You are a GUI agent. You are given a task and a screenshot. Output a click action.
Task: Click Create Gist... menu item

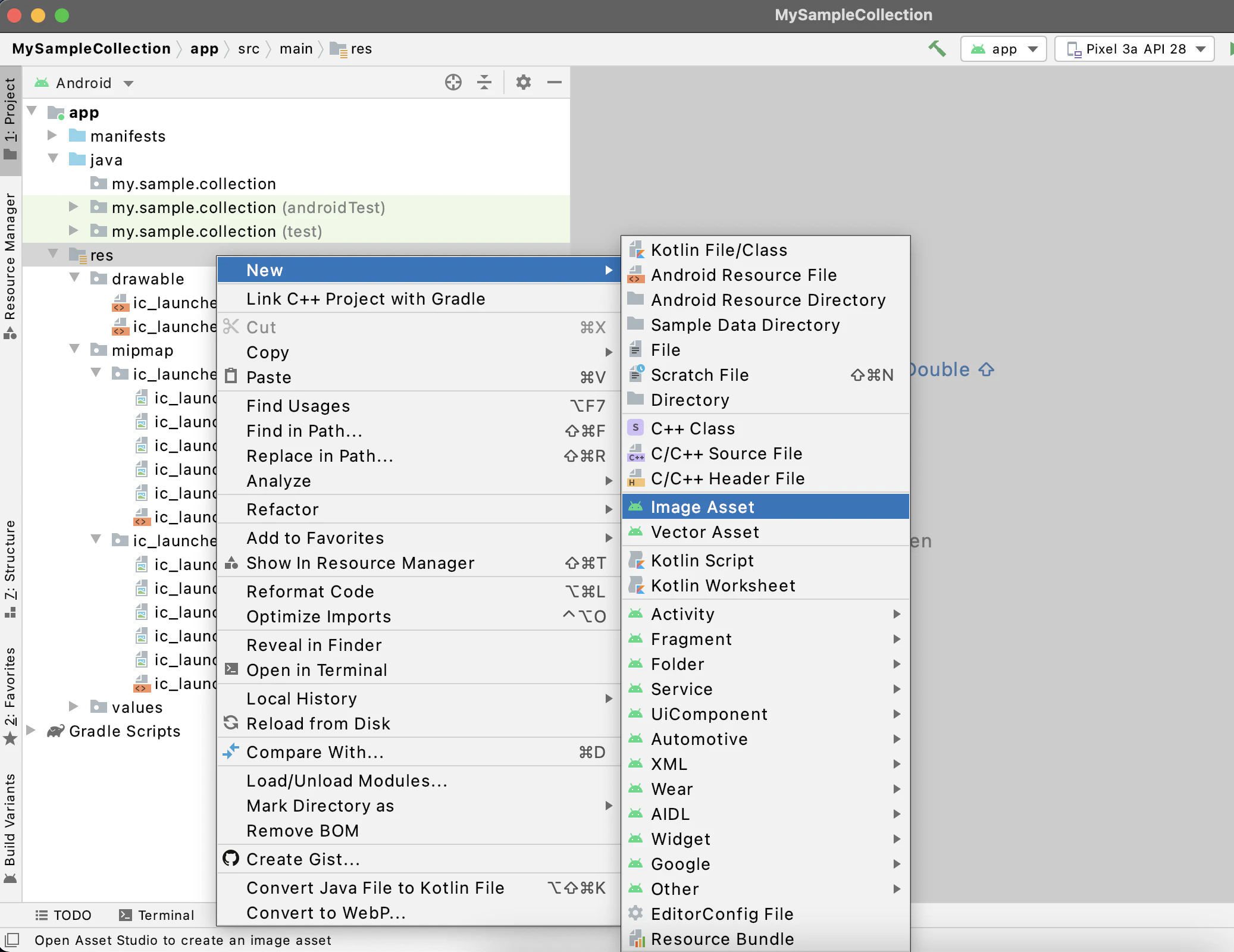coord(419,859)
